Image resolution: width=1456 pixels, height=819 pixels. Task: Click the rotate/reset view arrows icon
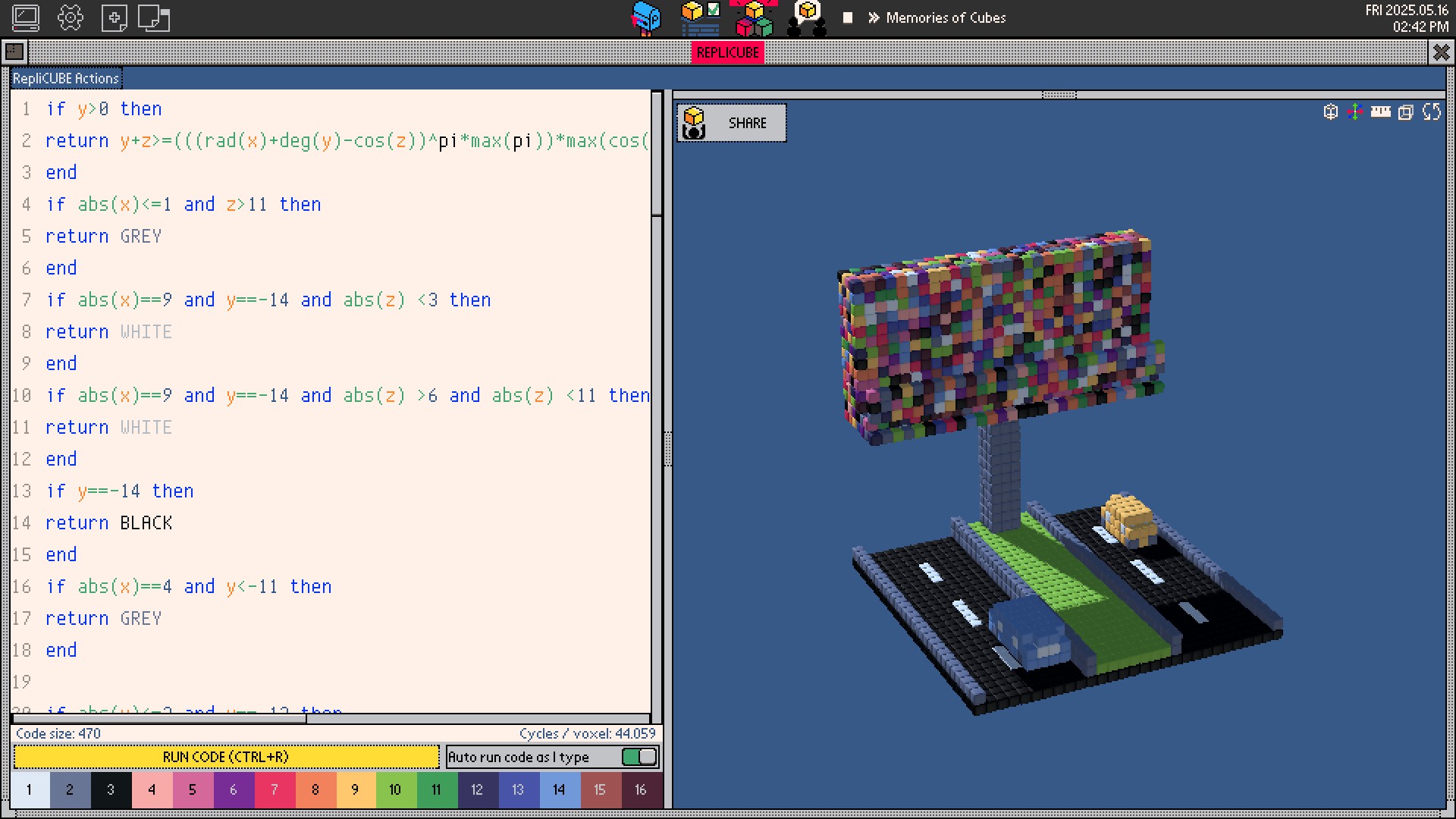click(1432, 112)
